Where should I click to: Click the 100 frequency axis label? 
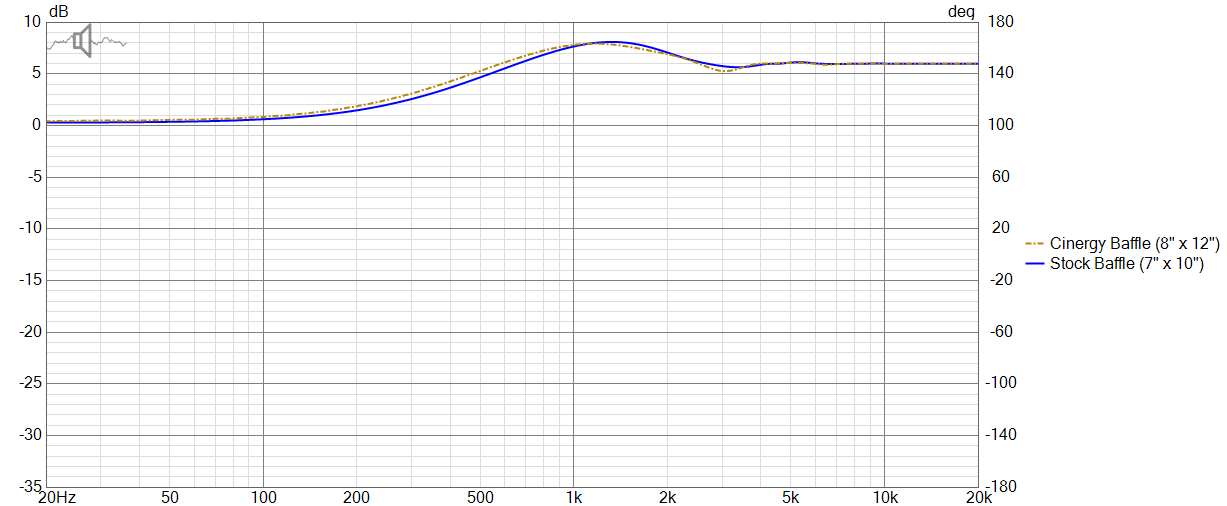coord(263,497)
